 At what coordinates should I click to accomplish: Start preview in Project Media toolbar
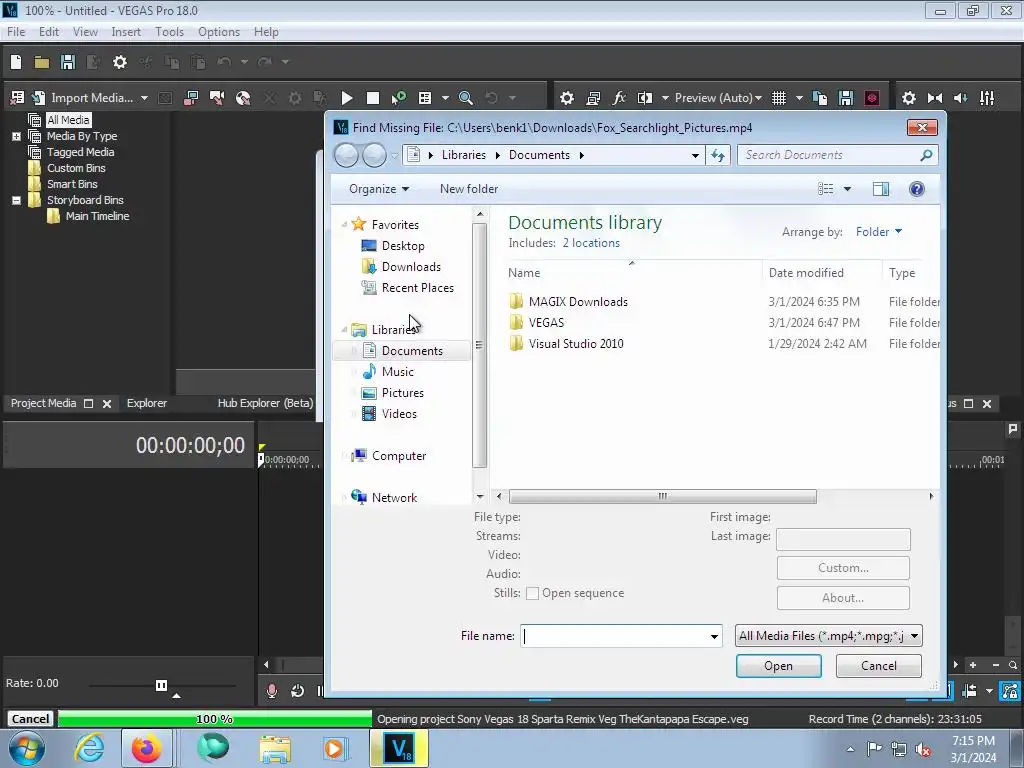pos(347,98)
